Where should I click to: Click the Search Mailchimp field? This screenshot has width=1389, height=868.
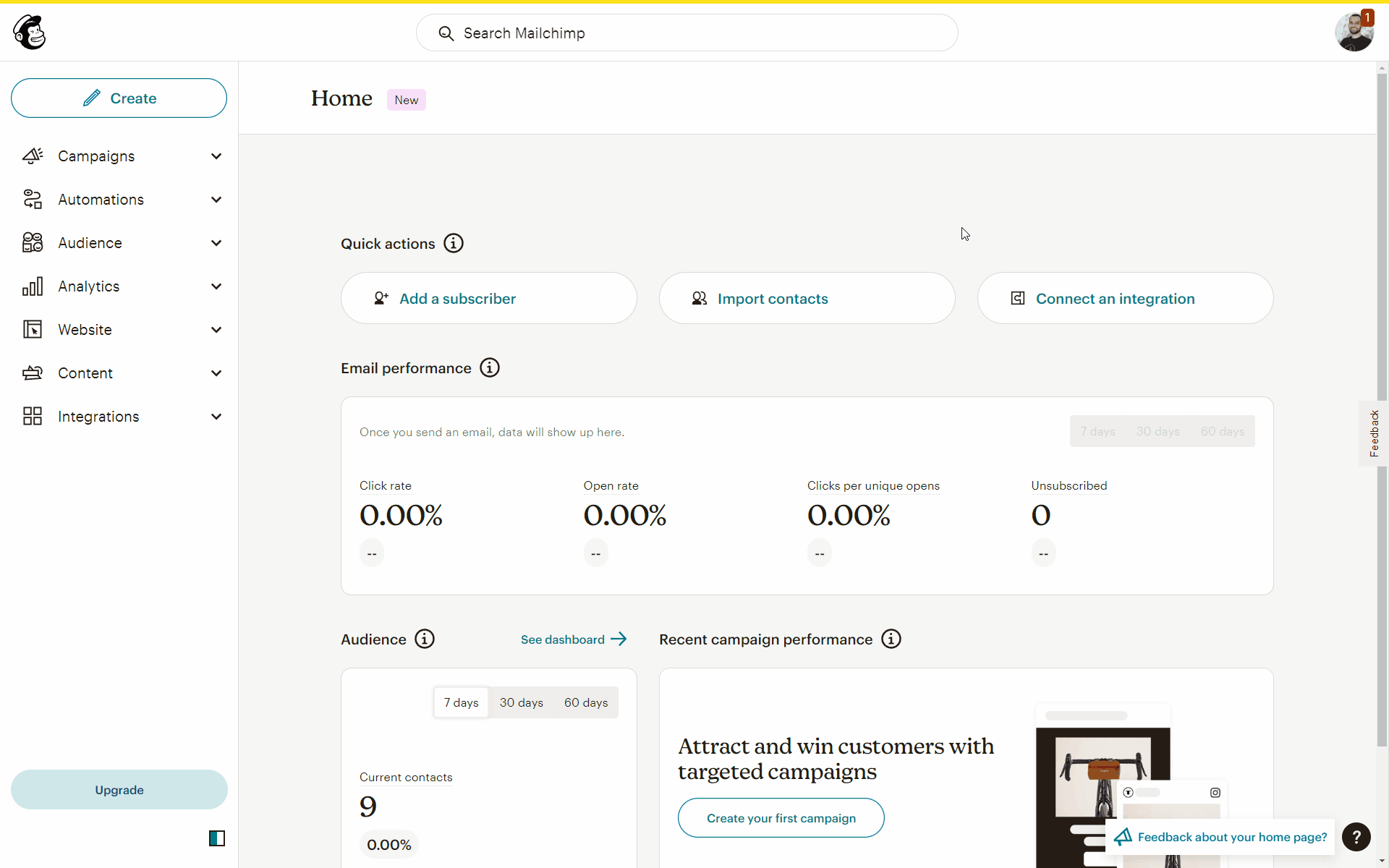(x=687, y=33)
